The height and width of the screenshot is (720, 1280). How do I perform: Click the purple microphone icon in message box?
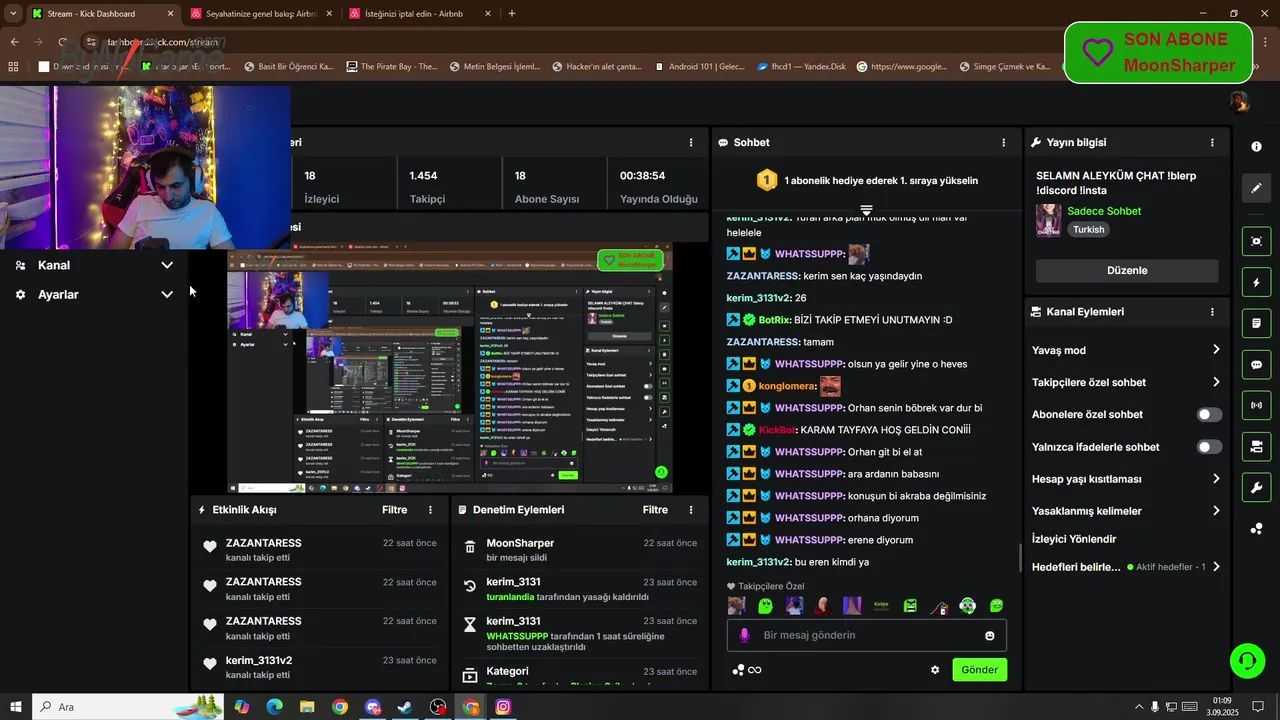tap(743, 635)
